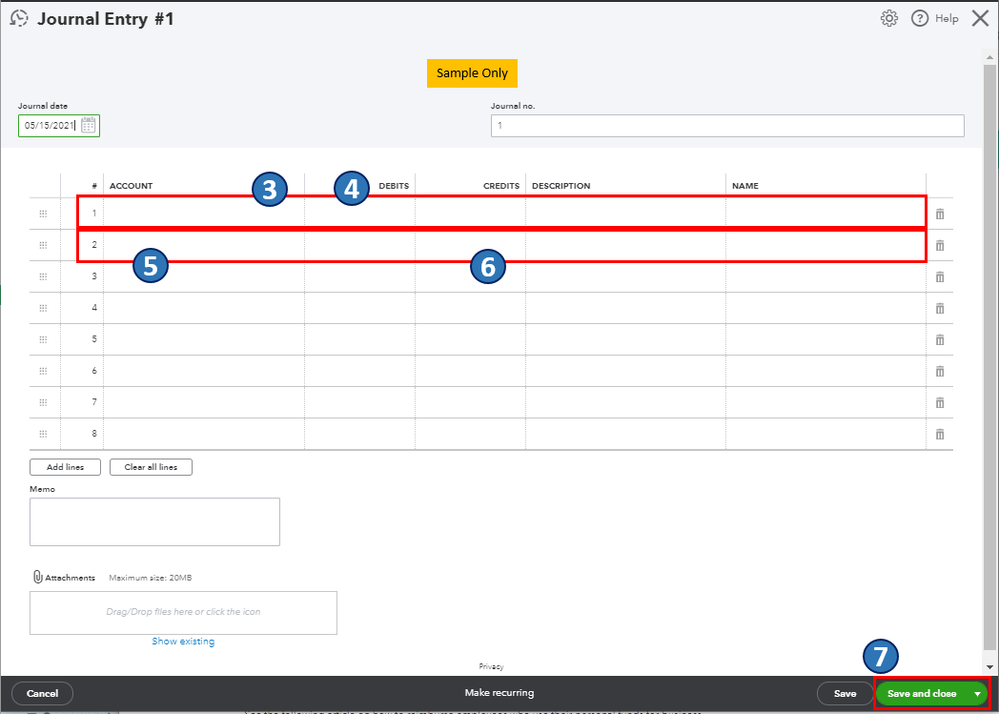Screen dimensions: 999x714
Task: Select the Description cell in line 1
Action: point(626,214)
